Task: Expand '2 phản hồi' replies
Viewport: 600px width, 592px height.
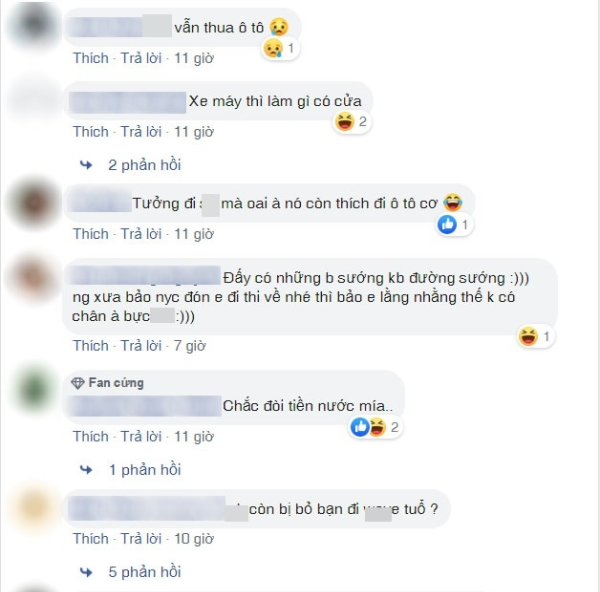Action: 144,165
